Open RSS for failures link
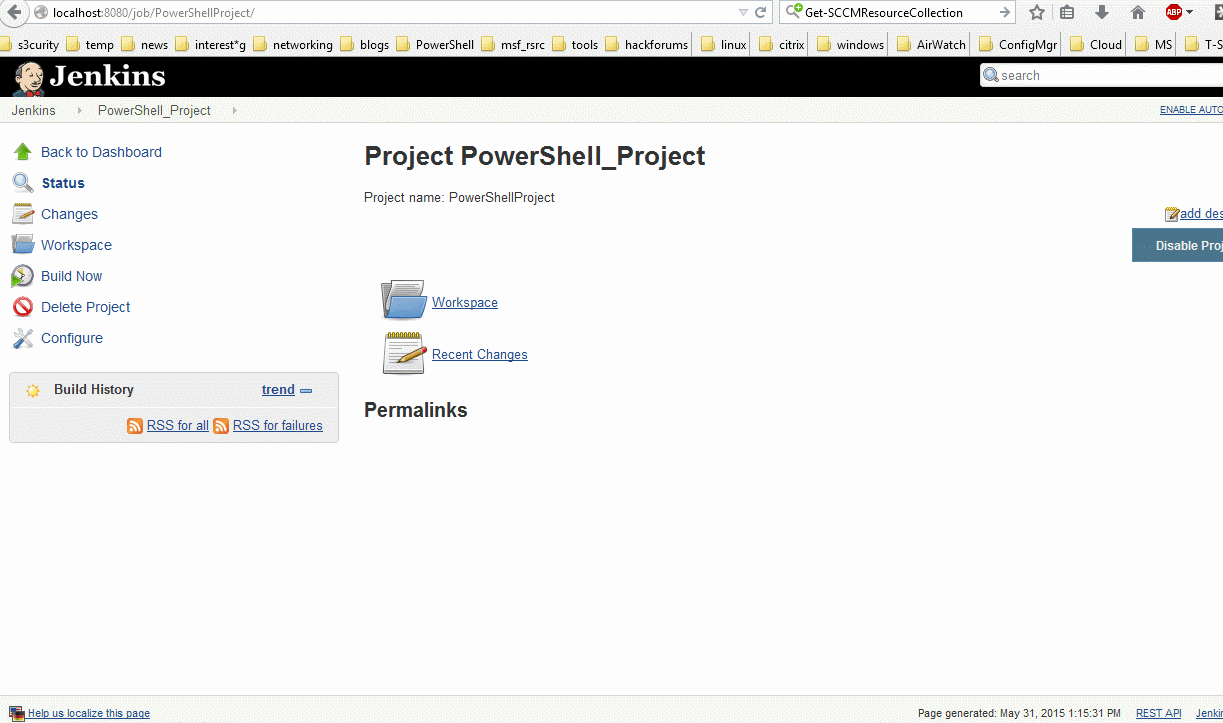Image resolution: width=1223 pixels, height=723 pixels. (278, 426)
